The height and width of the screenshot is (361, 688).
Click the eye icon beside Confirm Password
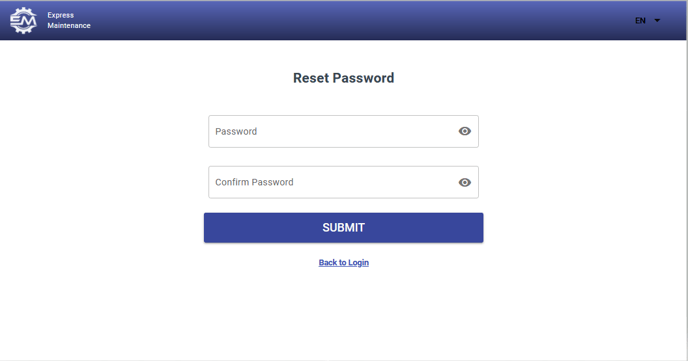(x=465, y=182)
